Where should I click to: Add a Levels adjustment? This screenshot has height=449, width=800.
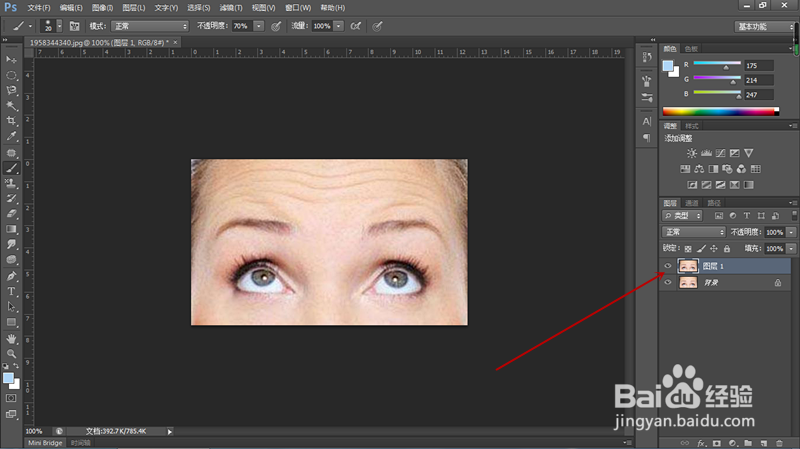[x=706, y=153]
